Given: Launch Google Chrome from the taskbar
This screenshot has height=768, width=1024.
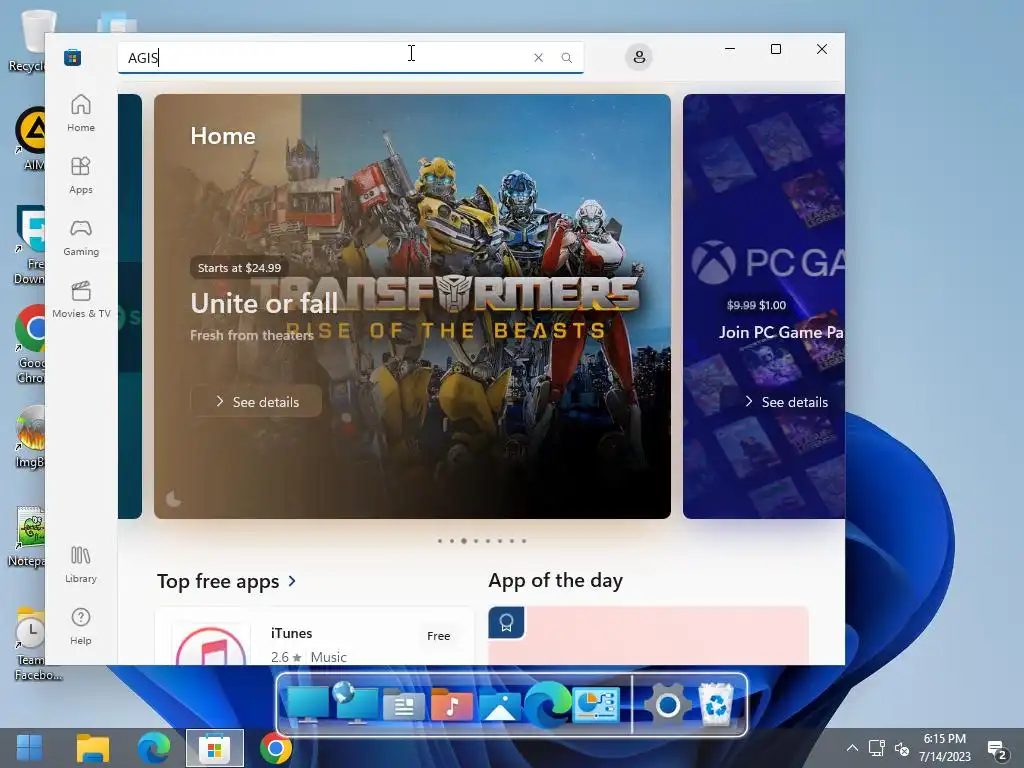Looking at the screenshot, I should coord(276,748).
